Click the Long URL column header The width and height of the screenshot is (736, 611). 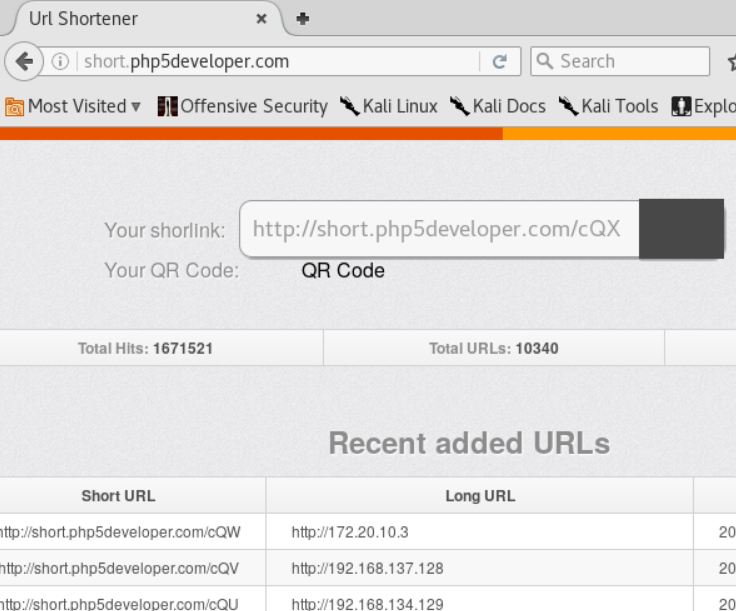(479, 496)
